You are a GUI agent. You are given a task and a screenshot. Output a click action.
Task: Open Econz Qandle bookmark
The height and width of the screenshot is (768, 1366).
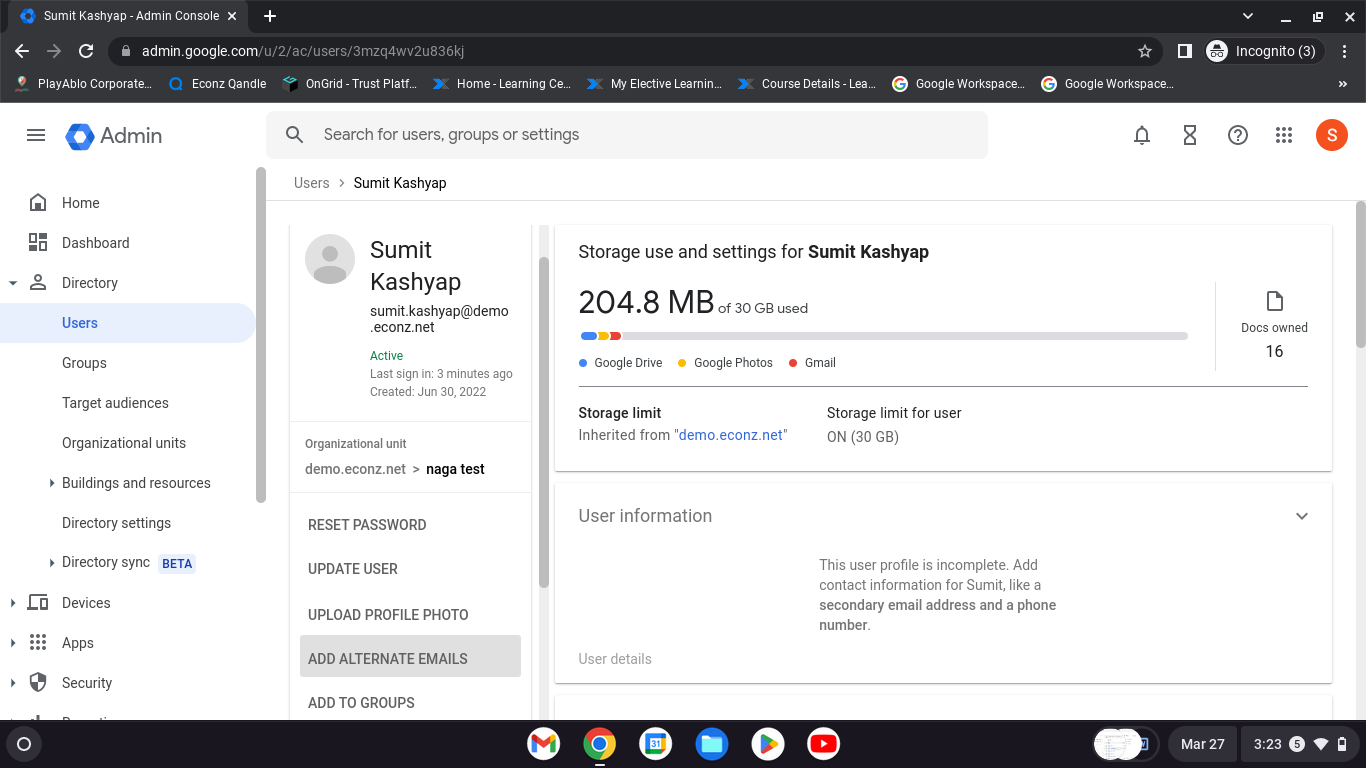coord(217,84)
